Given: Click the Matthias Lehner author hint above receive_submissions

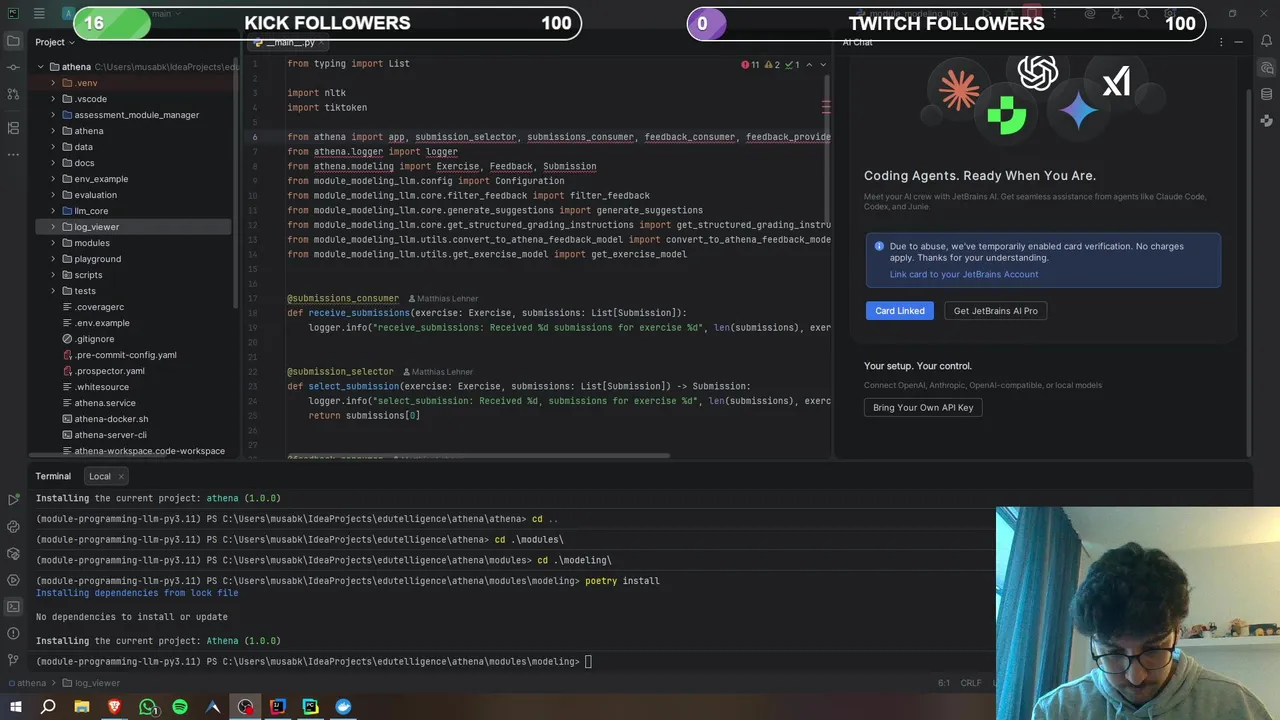Looking at the screenshot, I should click(443, 298).
